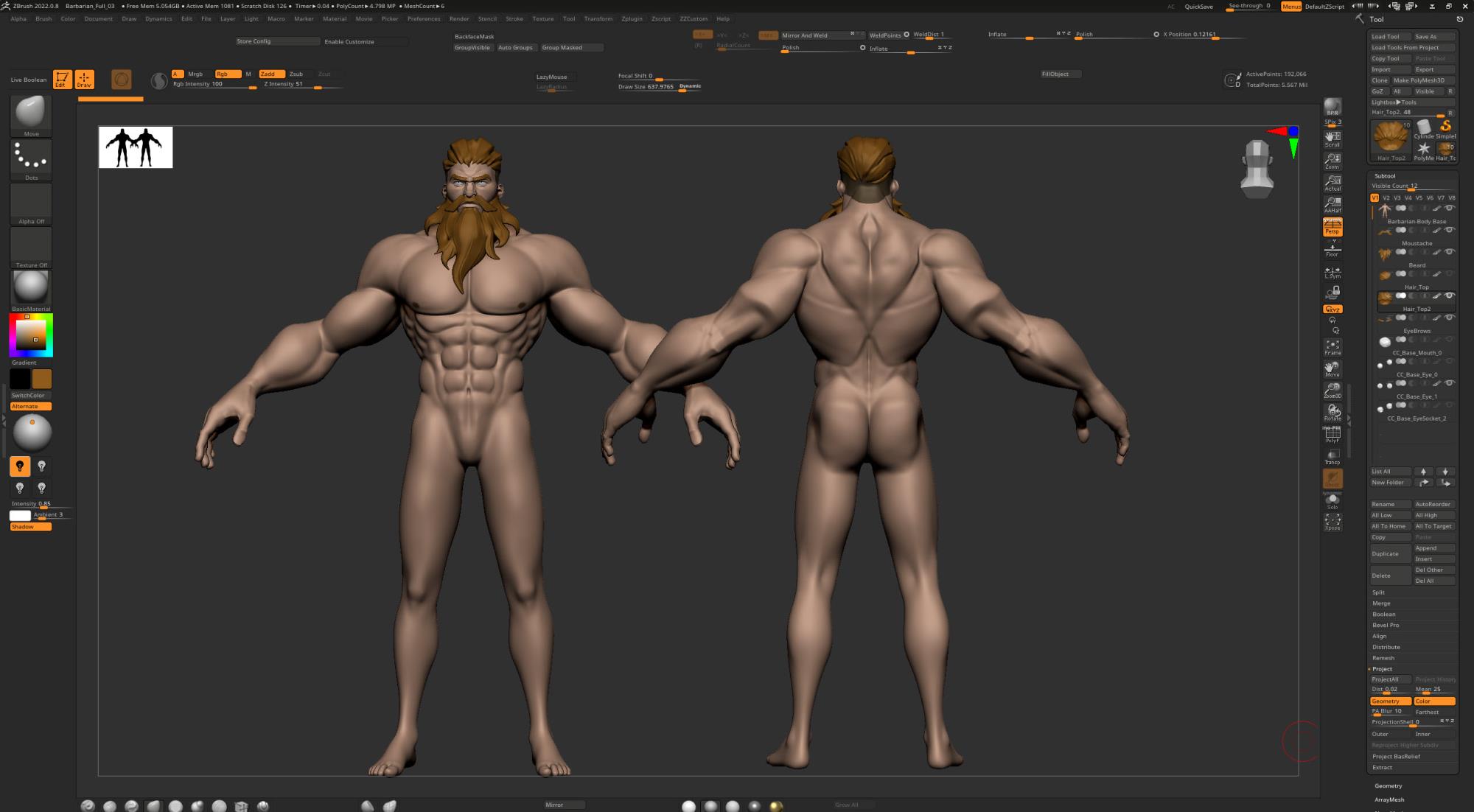
Task: Move subtool down with arrow icon
Action: [x=1445, y=472]
